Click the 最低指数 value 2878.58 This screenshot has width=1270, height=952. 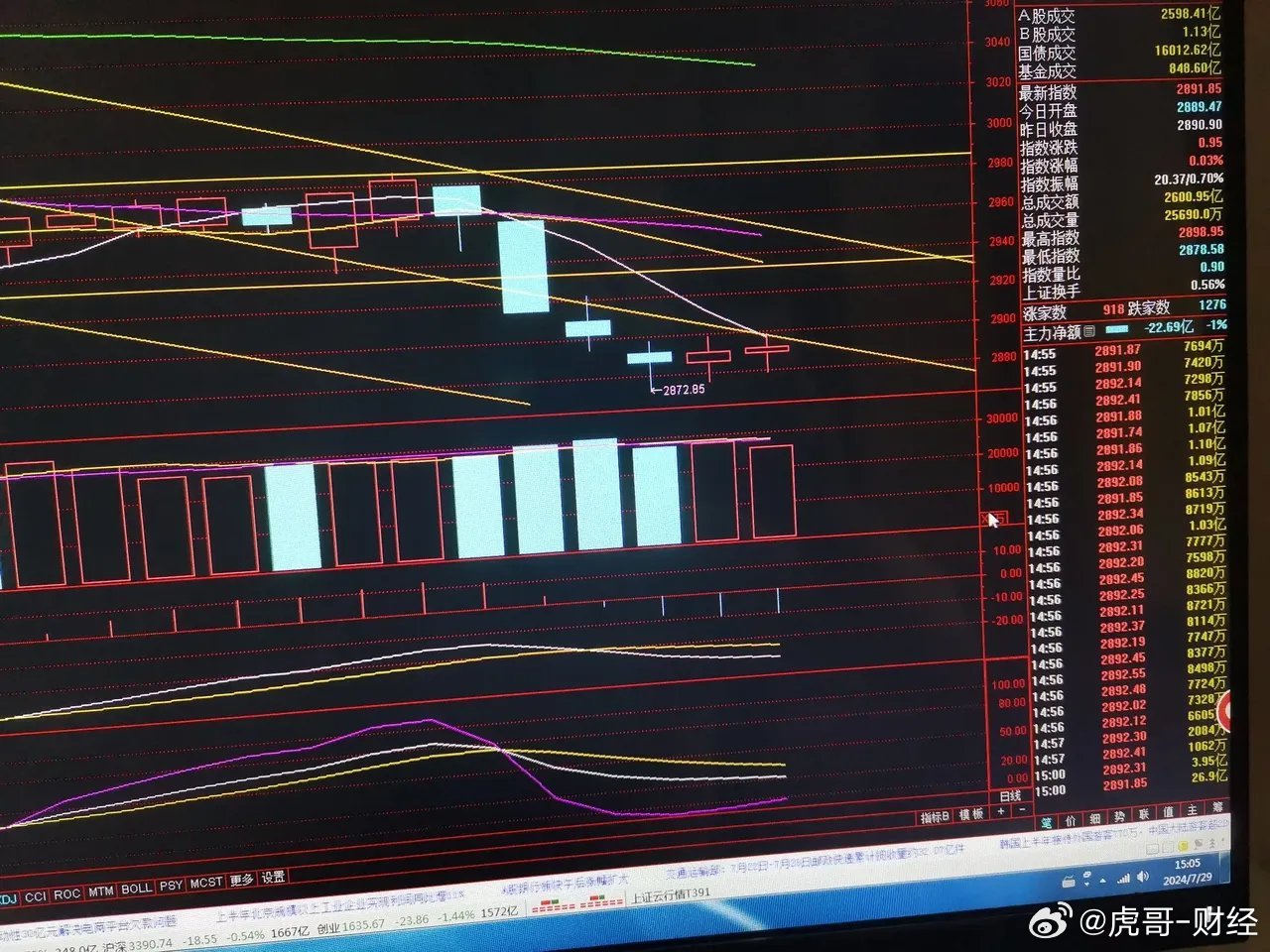click(1201, 250)
